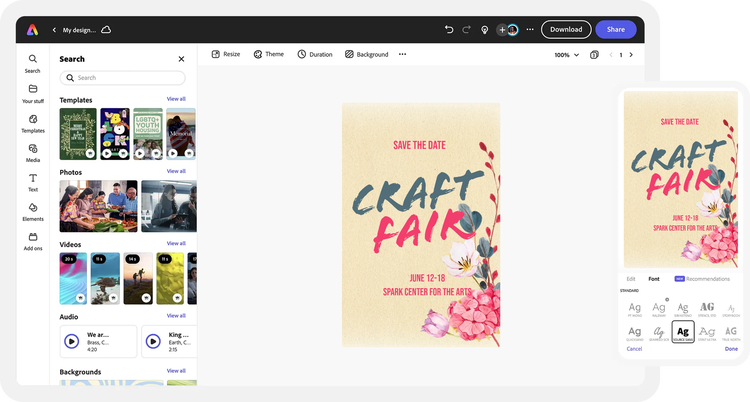Open the Search panel in the sidebar
This screenshot has height=402, width=750.
(x=33, y=63)
